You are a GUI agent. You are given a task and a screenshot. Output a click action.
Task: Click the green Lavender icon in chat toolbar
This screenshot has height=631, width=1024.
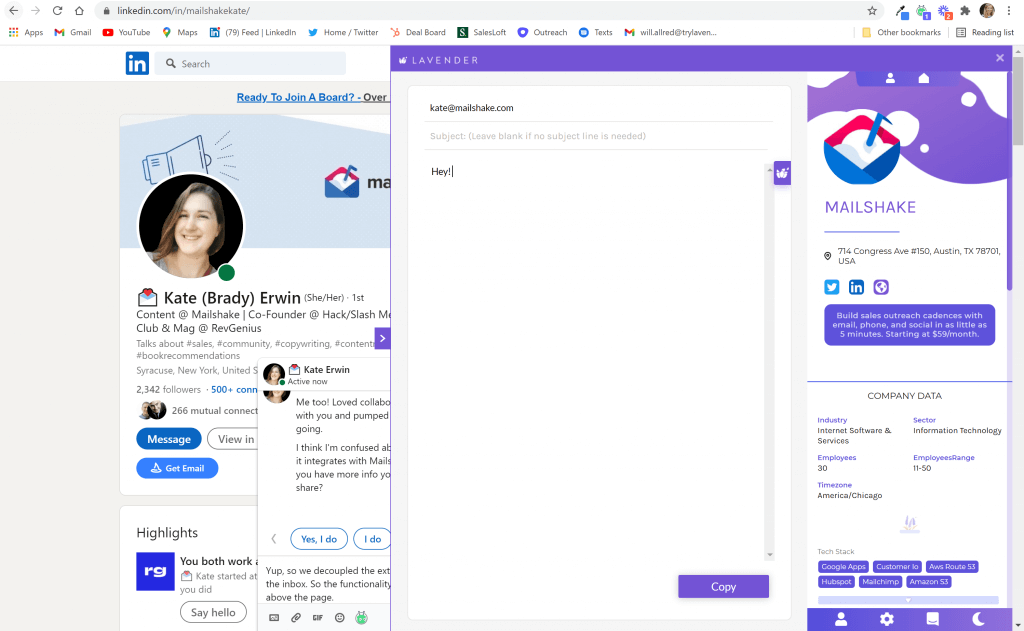click(x=361, y=617)
